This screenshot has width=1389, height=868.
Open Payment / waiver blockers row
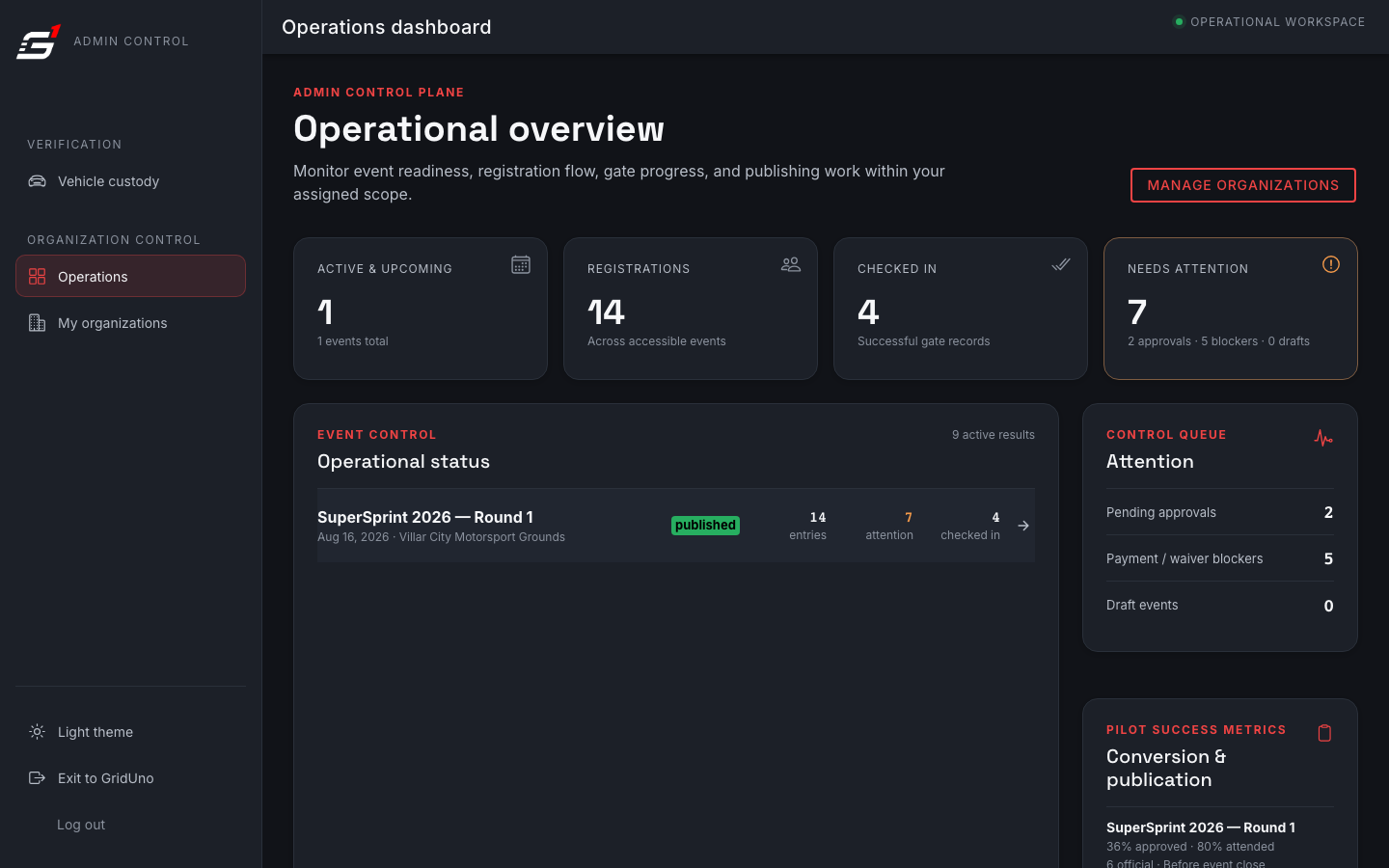(x=1220, y=558)
